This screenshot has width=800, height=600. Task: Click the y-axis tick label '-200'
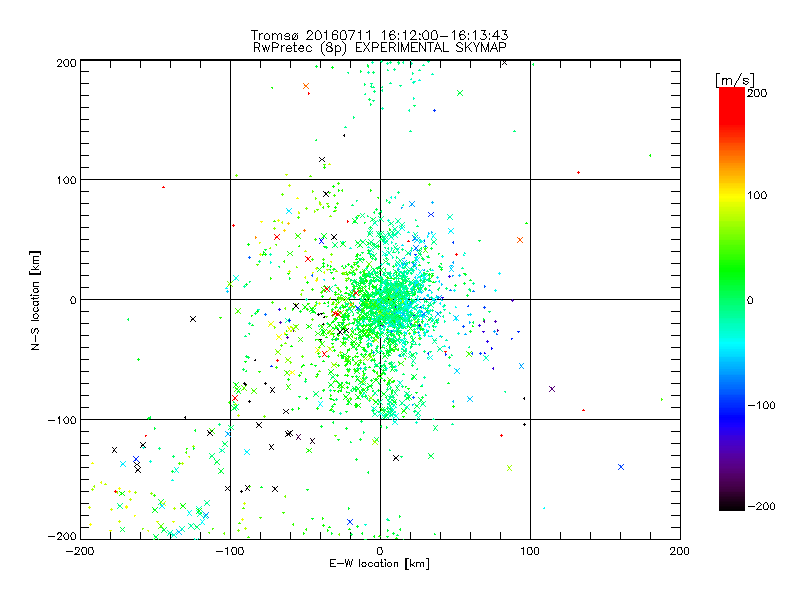[62, 536]
